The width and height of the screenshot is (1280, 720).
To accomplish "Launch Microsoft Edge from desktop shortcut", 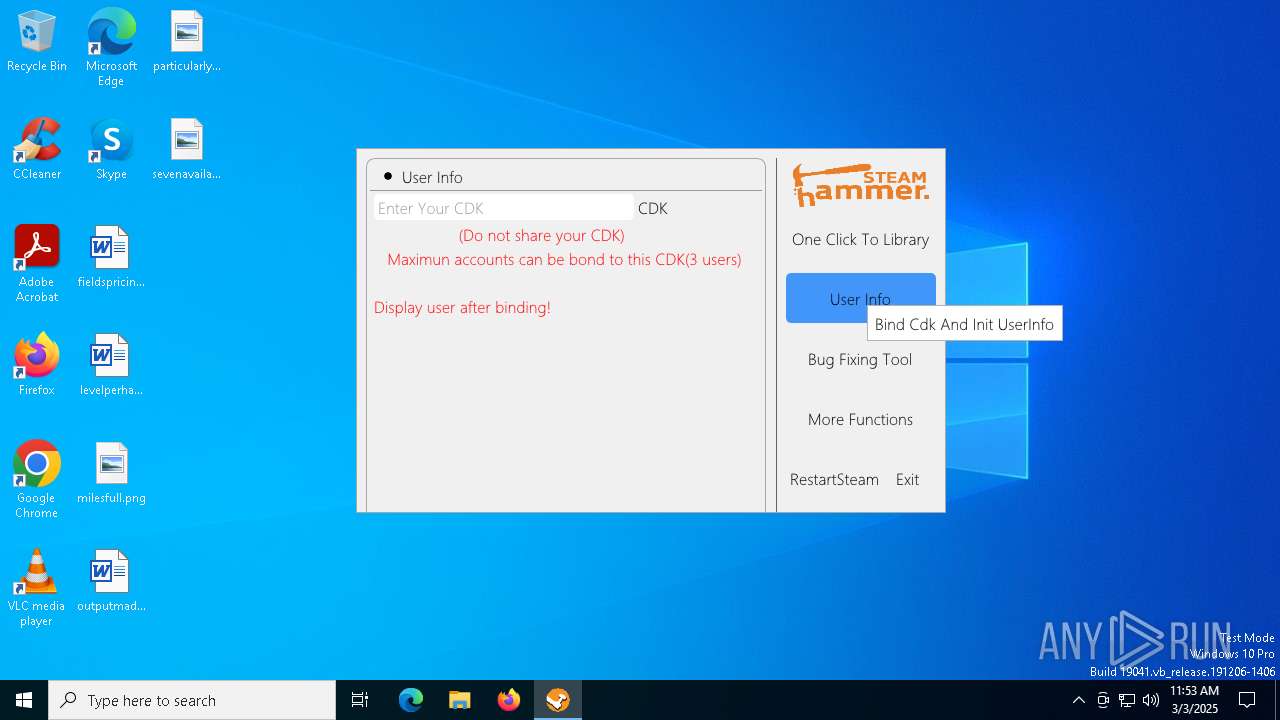I will click(111, 47).
